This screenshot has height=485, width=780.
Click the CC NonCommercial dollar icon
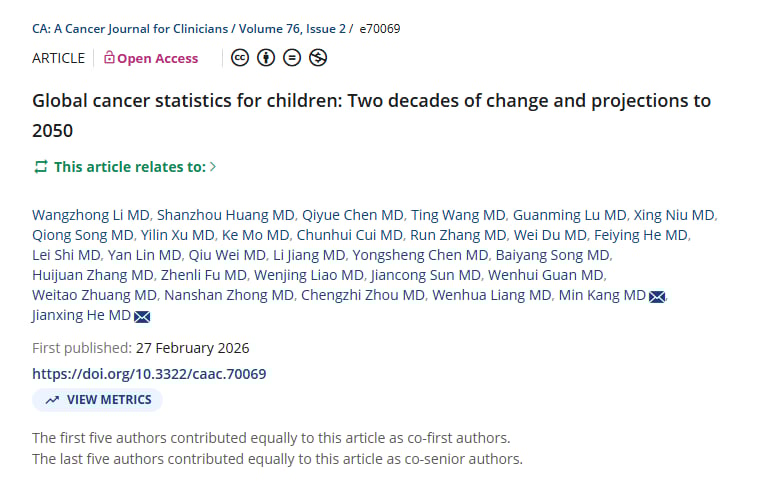318,57
